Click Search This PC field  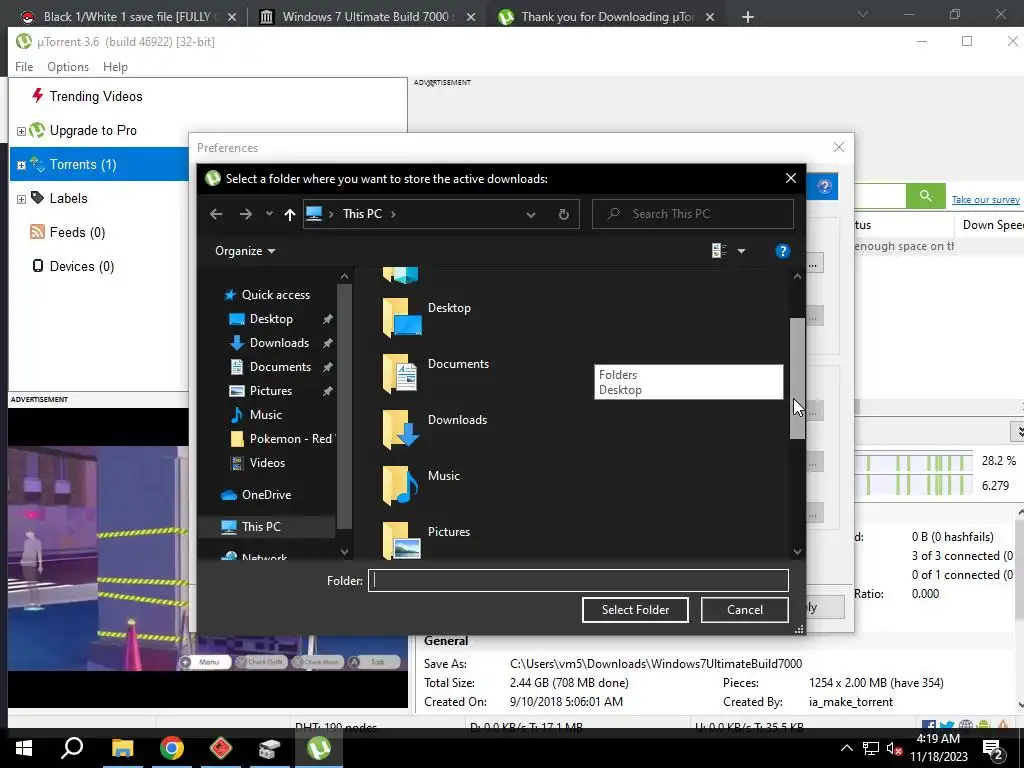(x=693, y=214)
